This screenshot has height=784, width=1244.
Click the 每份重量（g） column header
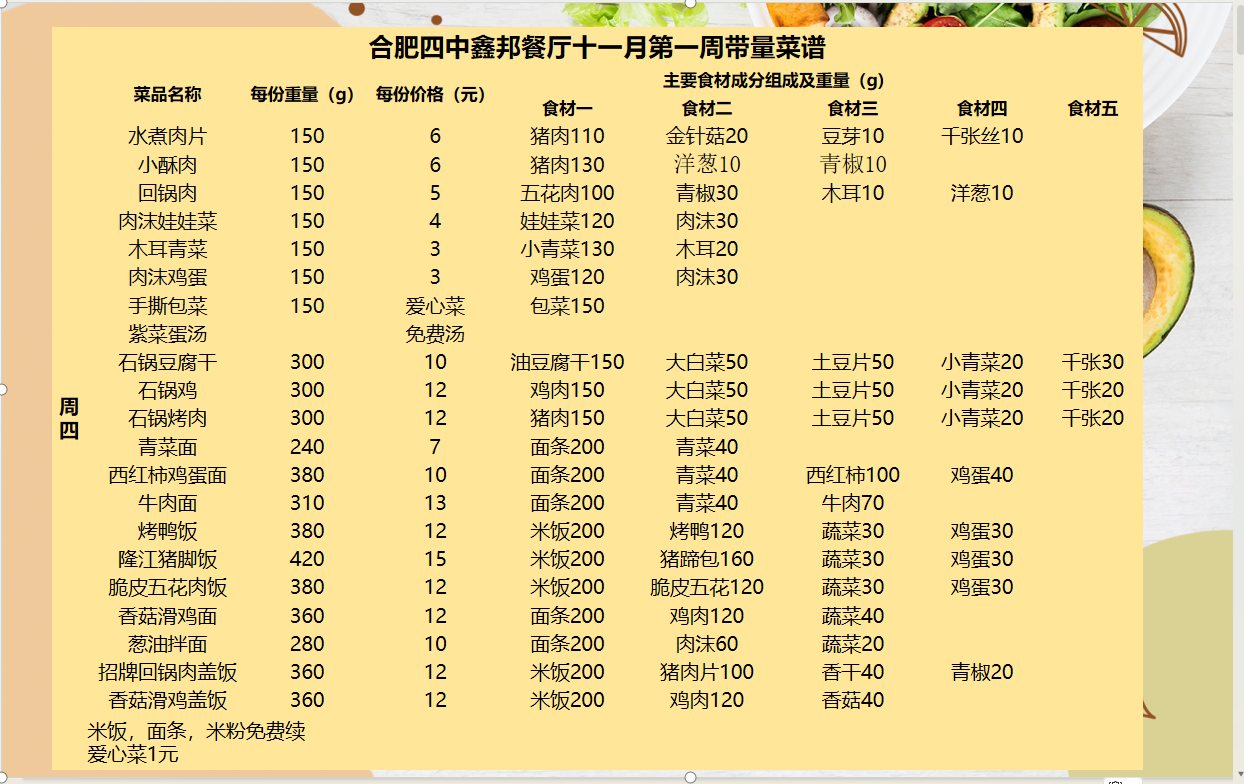pos(303,95)
